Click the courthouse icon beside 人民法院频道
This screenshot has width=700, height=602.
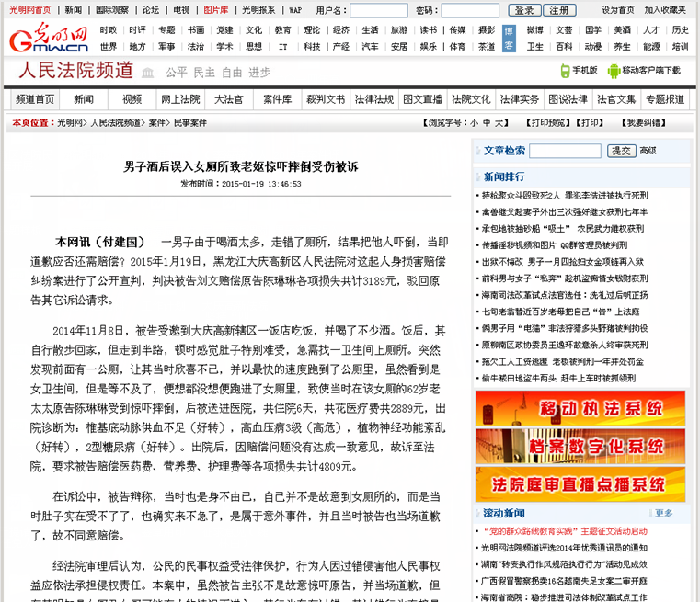[148, 72]
